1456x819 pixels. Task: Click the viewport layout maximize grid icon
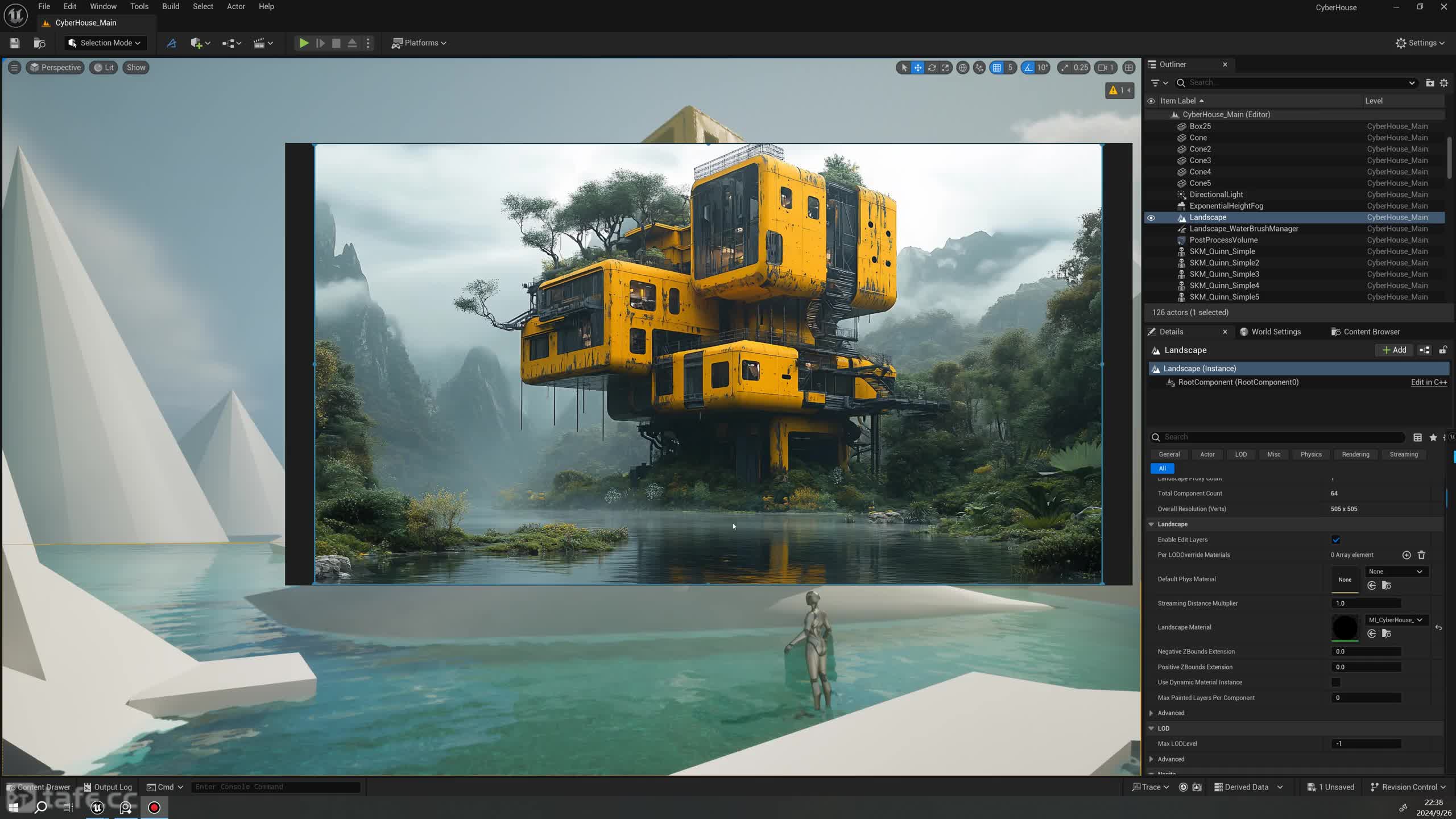1129,67
